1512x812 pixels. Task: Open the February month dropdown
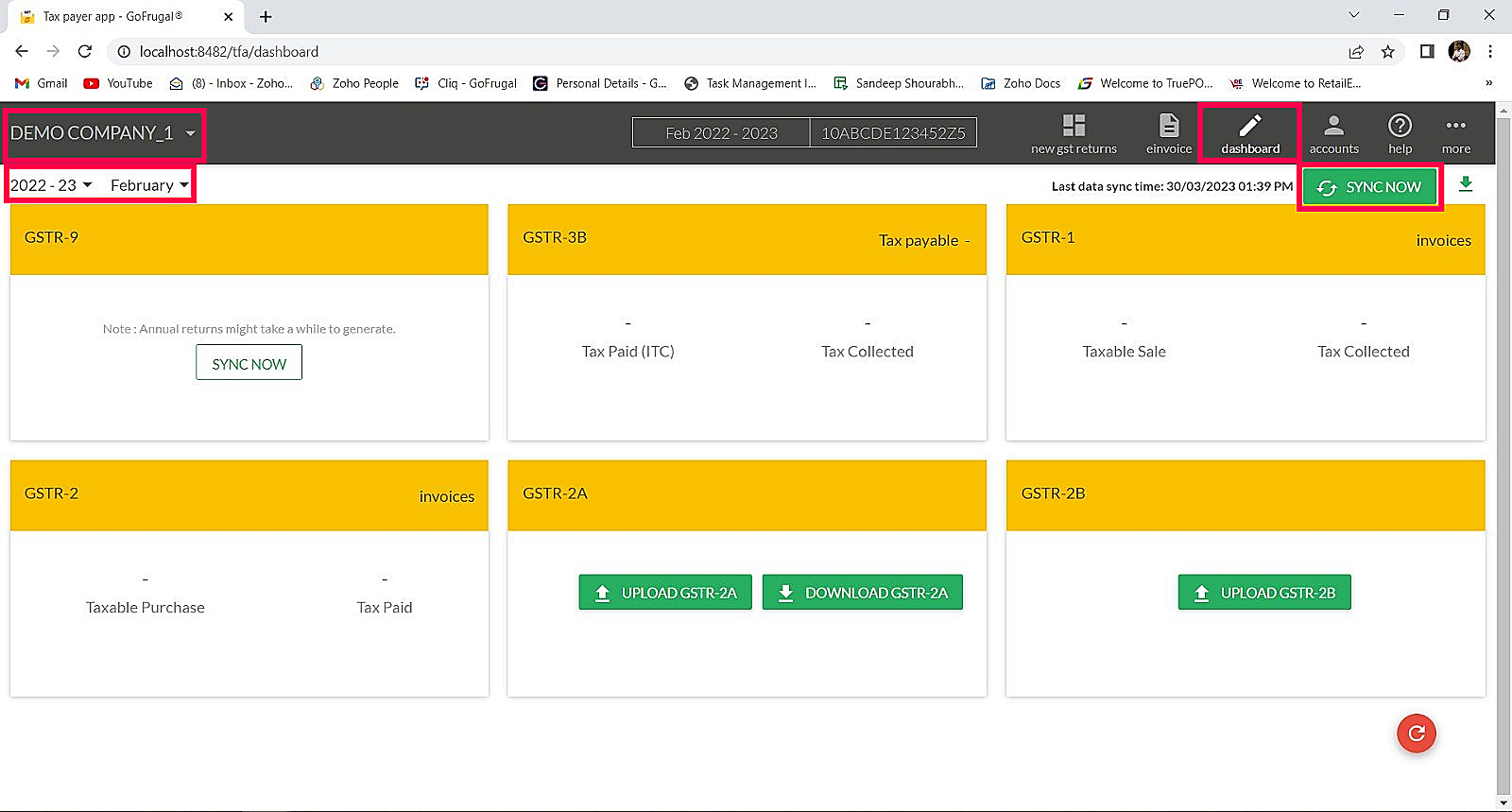[149, 185]
